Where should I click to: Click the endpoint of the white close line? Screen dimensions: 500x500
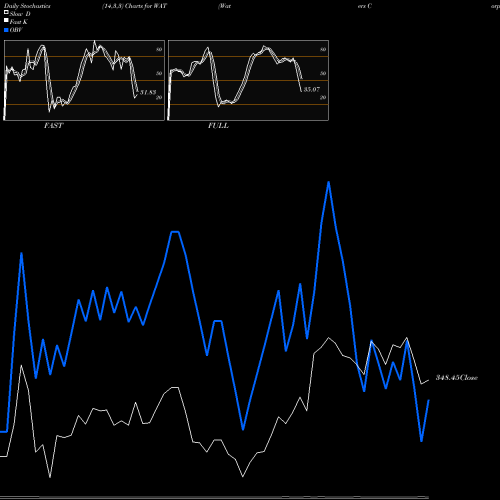tap(429, 380)
